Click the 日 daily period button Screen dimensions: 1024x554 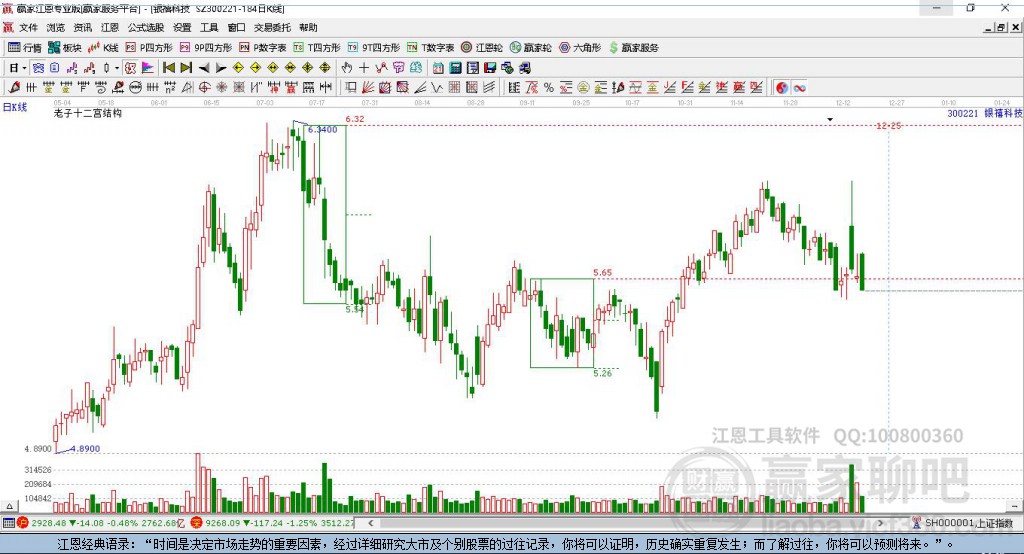click(x=14, y=68)
